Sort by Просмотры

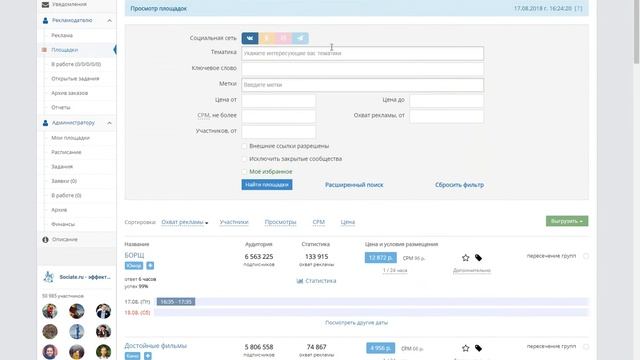(280, 222)
